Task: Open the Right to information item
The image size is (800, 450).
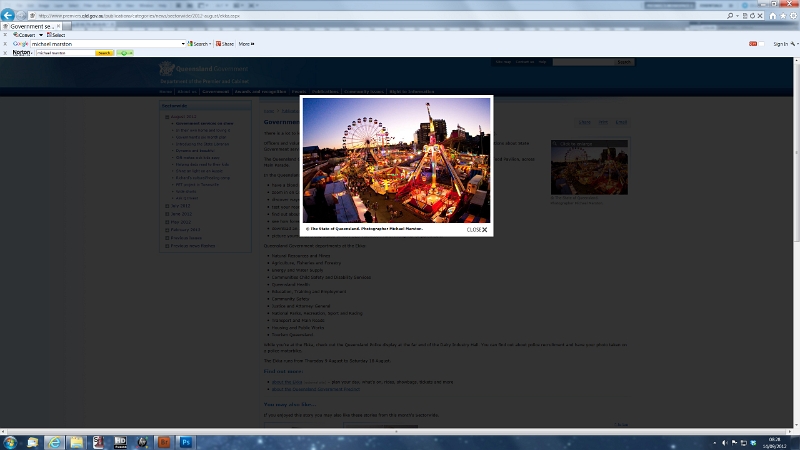Action: [x=412, y=92]
